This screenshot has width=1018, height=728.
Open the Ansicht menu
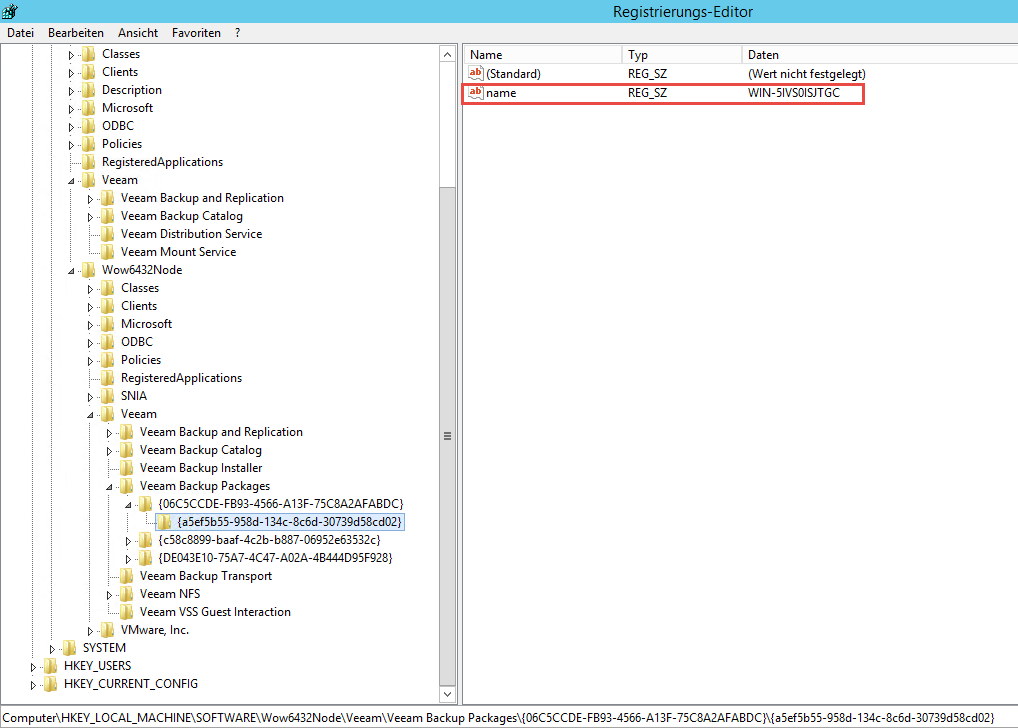(x=138, y=33)
